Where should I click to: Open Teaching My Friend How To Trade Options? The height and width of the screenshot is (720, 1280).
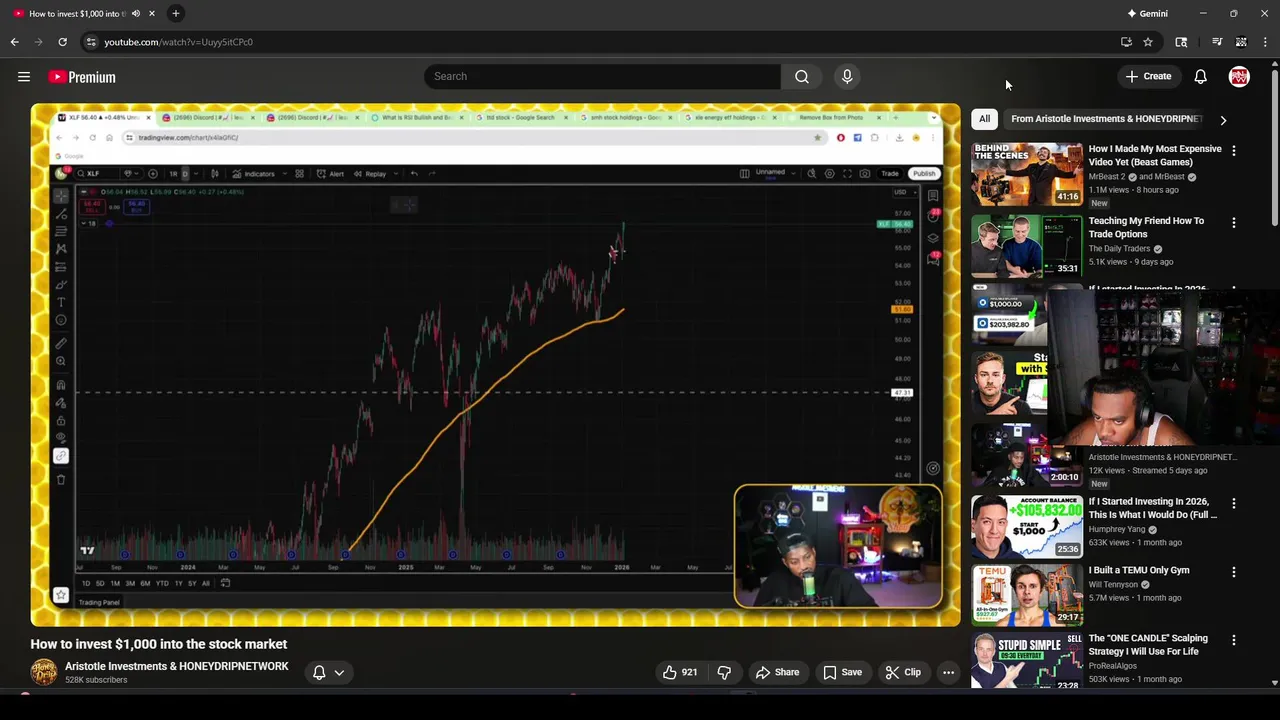click(x=1146, y=227)
